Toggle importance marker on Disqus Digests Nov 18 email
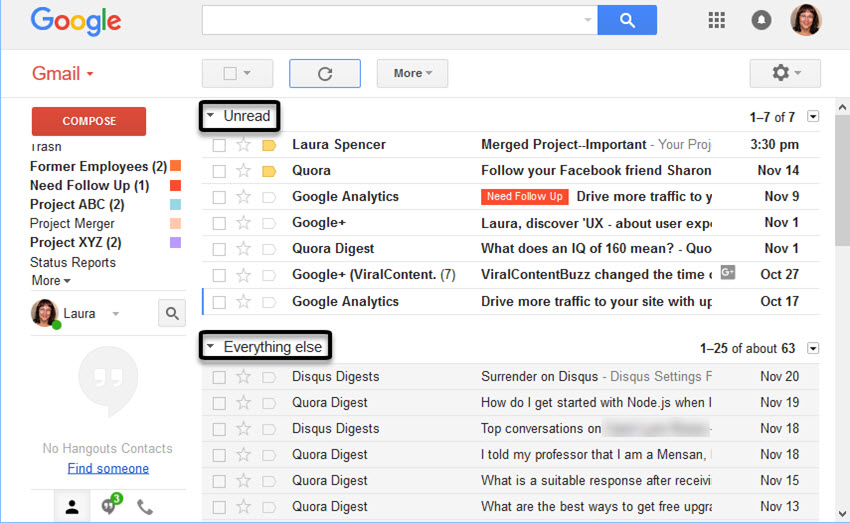Viewport: 850px width, 523px height. coord(269,429)
